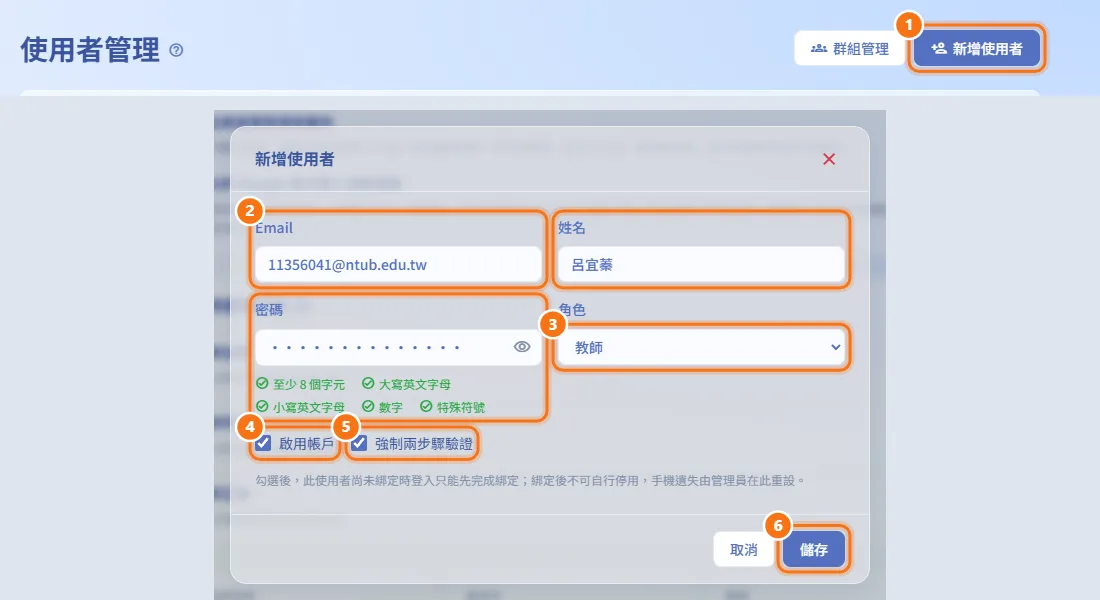Viewport: 1100px width, 600px height.
Task: Click the 數字 requirement text
Action: [391, 407]
